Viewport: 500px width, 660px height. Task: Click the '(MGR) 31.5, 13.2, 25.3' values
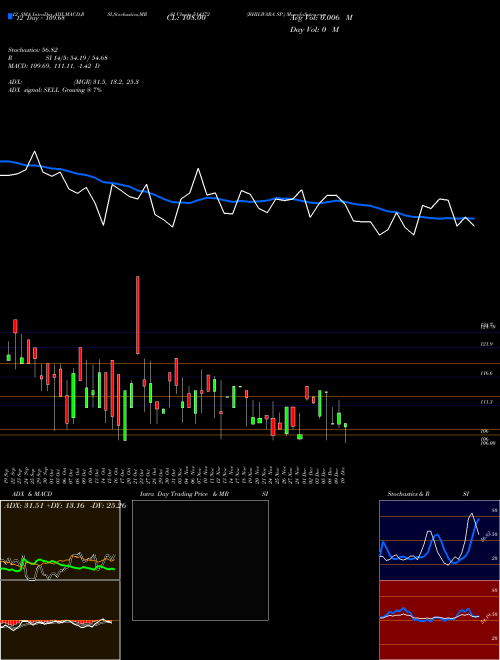click(x=106, y=82)
